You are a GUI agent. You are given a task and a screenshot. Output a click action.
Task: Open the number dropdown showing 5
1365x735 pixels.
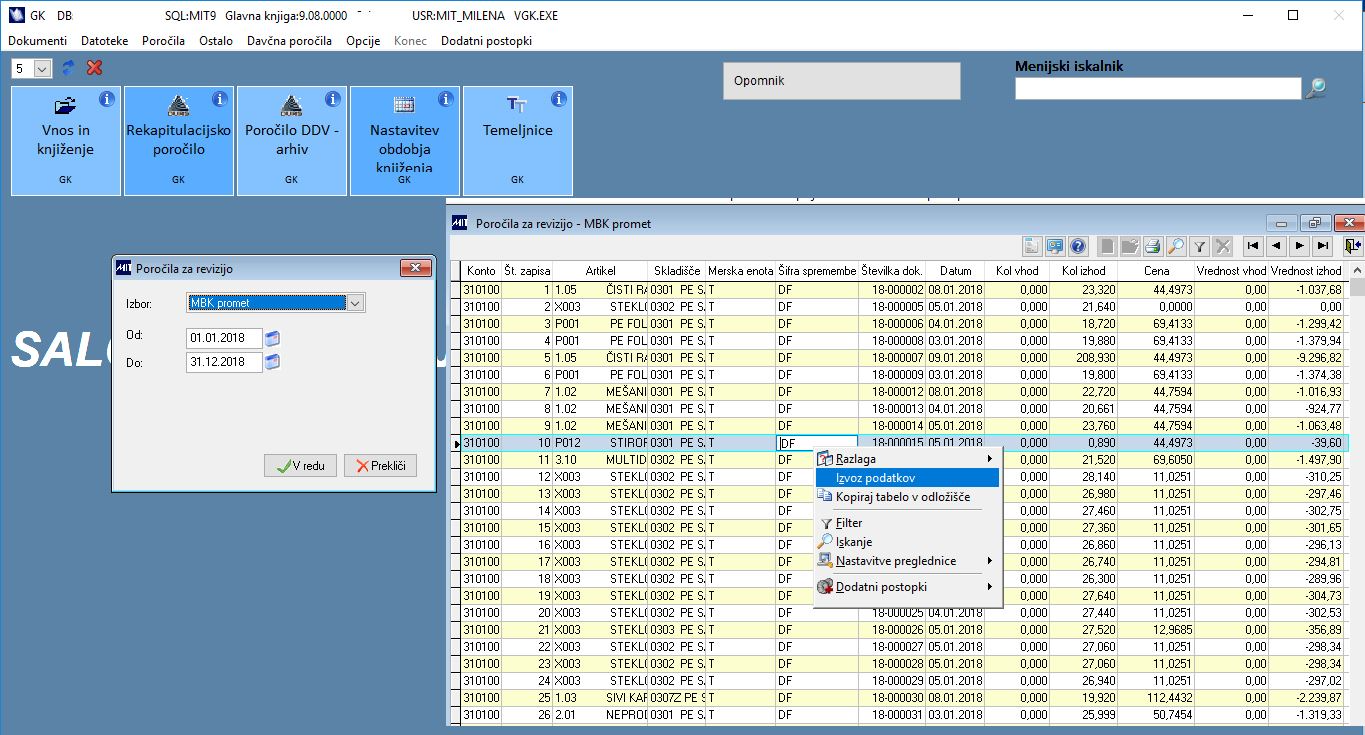coord(42,69)
